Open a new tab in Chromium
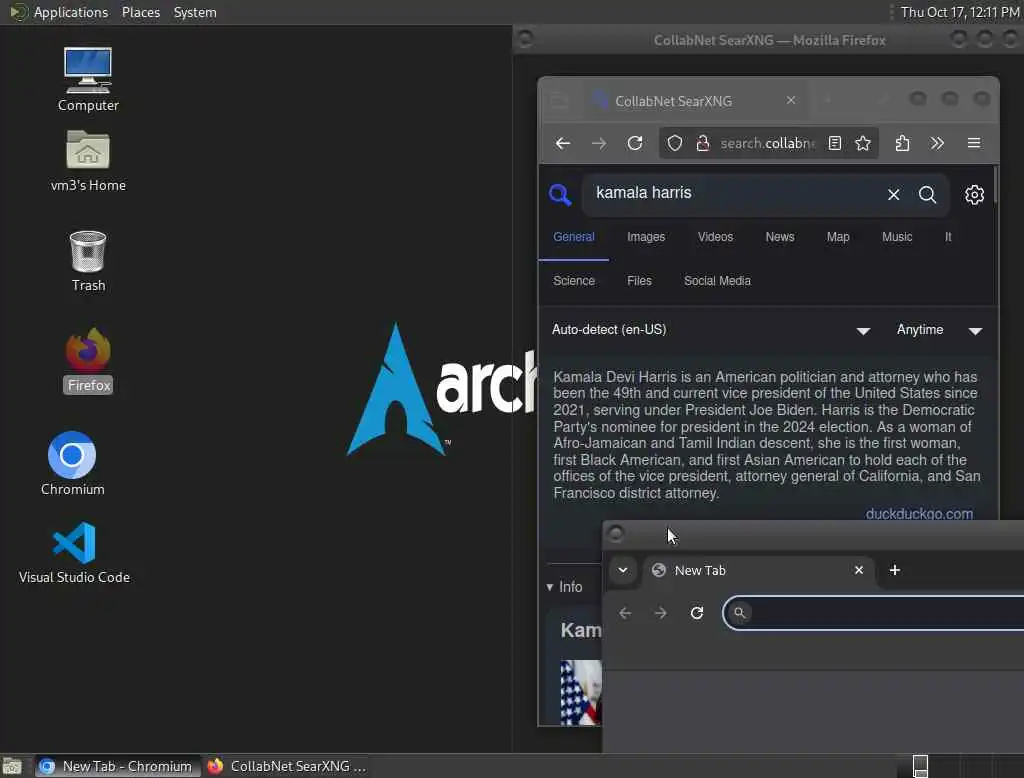 [895, 570]
